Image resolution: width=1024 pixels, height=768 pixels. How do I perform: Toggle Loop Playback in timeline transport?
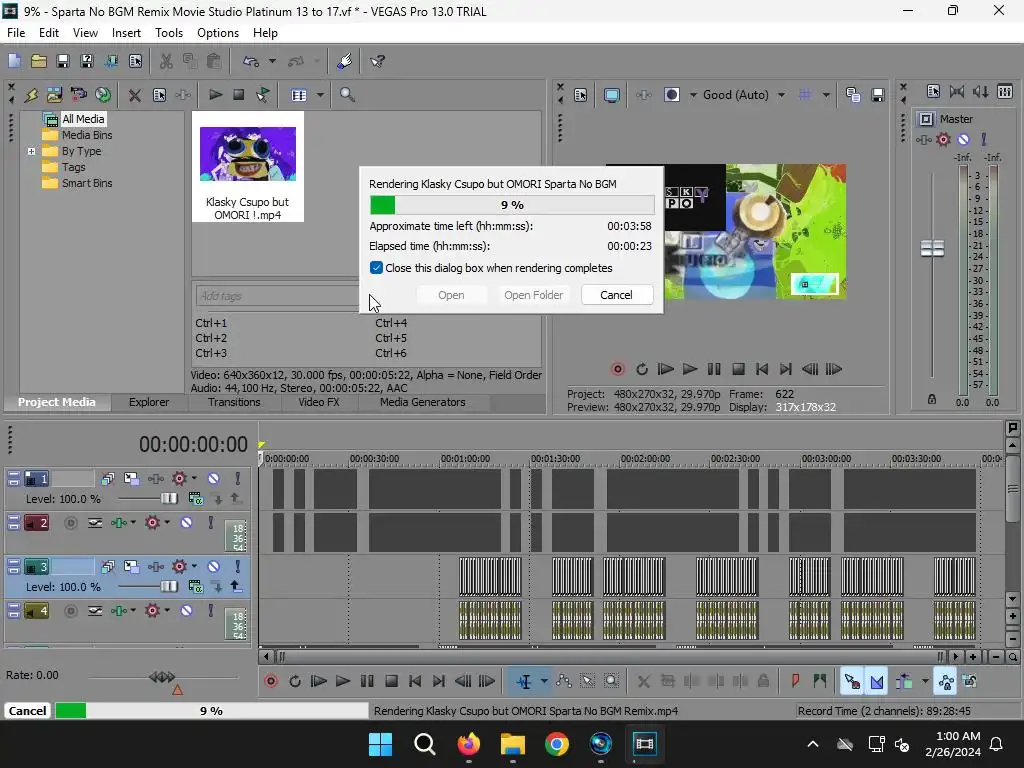(295, 681)
